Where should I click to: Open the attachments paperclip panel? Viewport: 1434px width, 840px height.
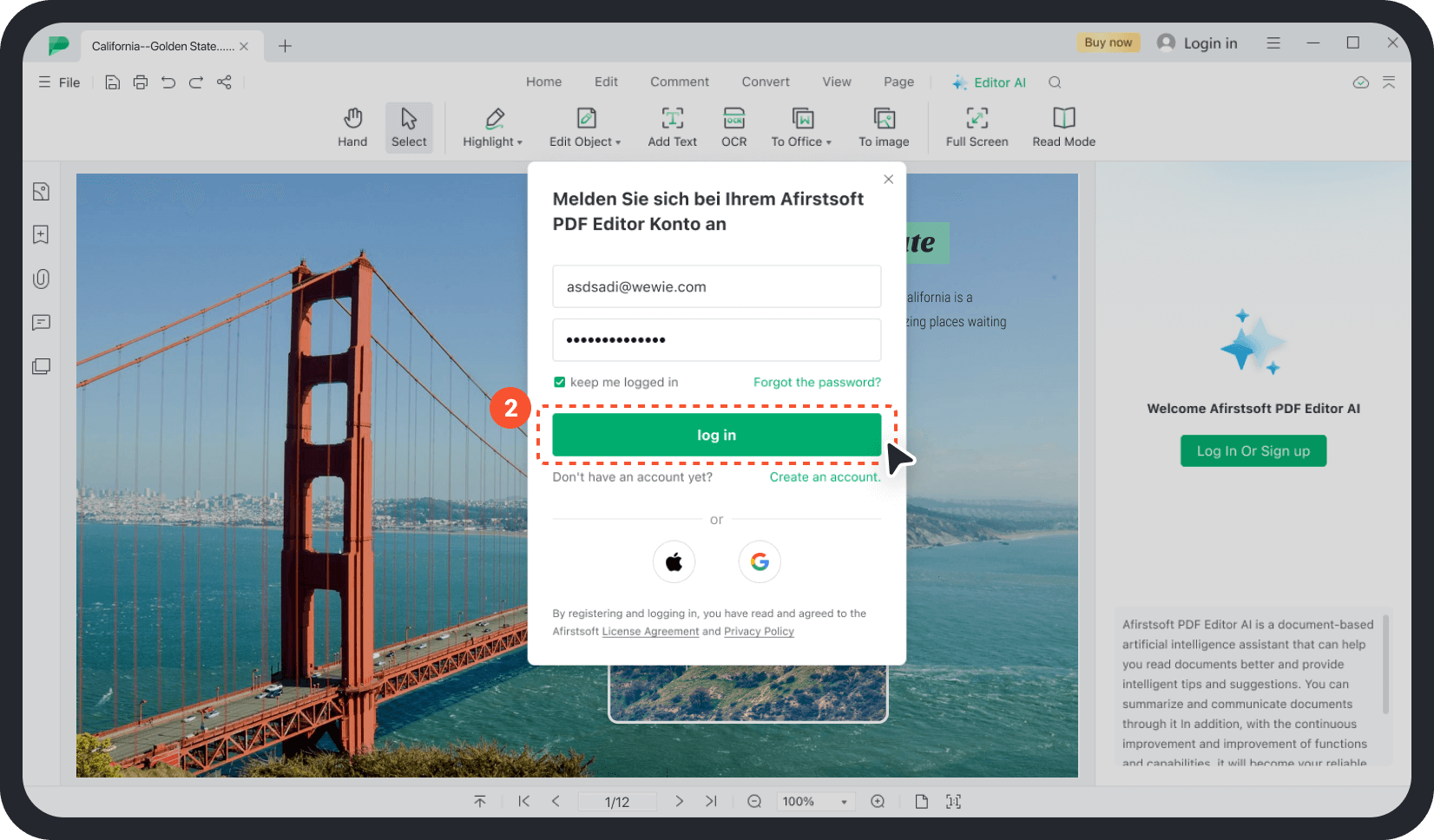click(41, 279)
